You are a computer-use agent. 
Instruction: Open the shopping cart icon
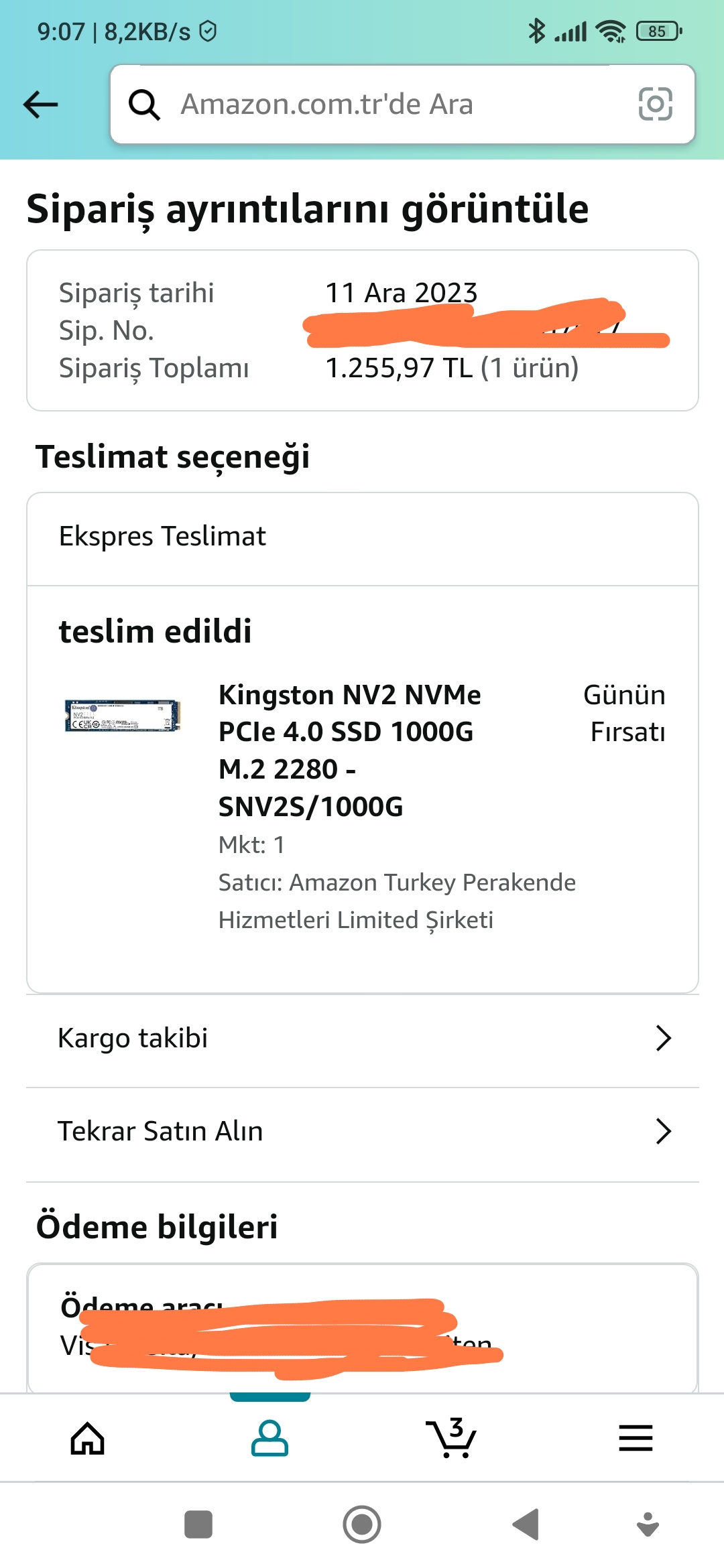coord(452,1438)
